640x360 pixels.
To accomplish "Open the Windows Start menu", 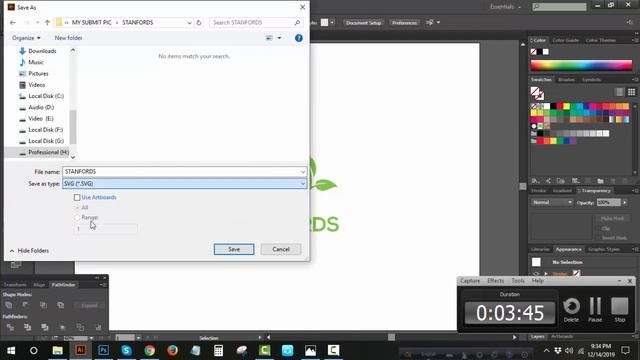I will click(11, 350).
